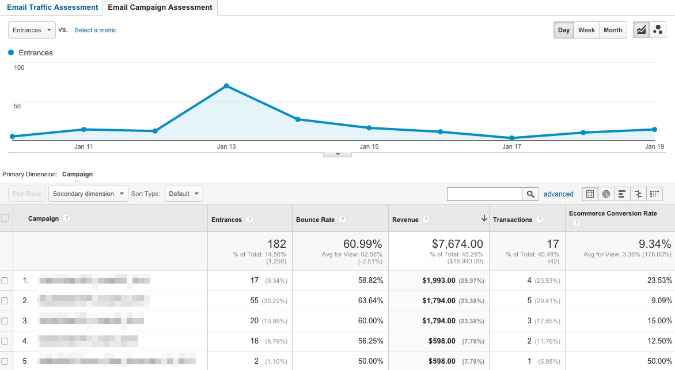This screenshot has width=675, height=370.
Task: Switch to Email Traffic Assessment tab
Action: (x=53, y=7)
